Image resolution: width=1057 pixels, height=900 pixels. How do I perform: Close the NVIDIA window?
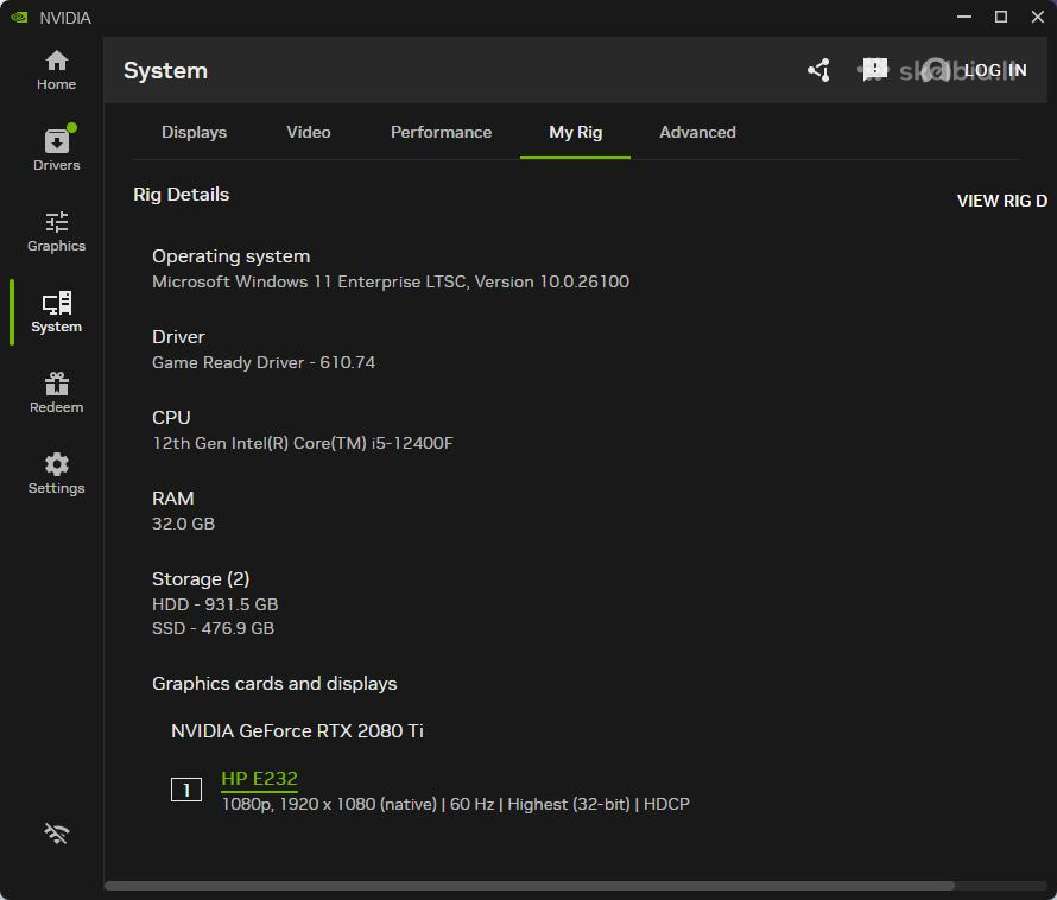[1037, 17]
